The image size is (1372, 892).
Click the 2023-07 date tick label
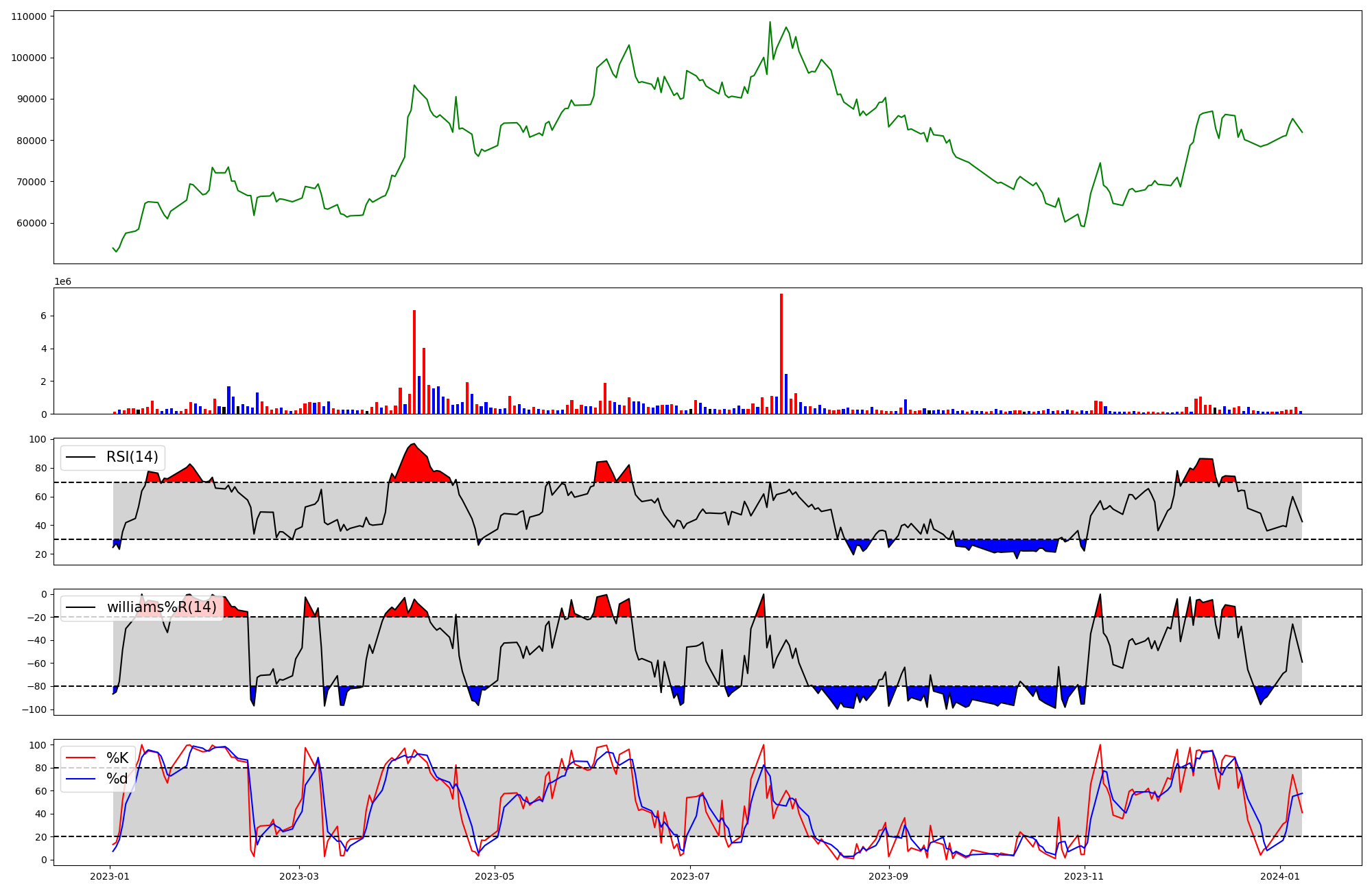[689, 876]
